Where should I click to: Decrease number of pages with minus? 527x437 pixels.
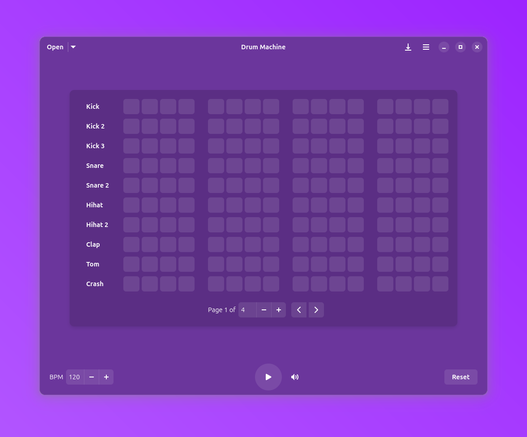point(264,310)
